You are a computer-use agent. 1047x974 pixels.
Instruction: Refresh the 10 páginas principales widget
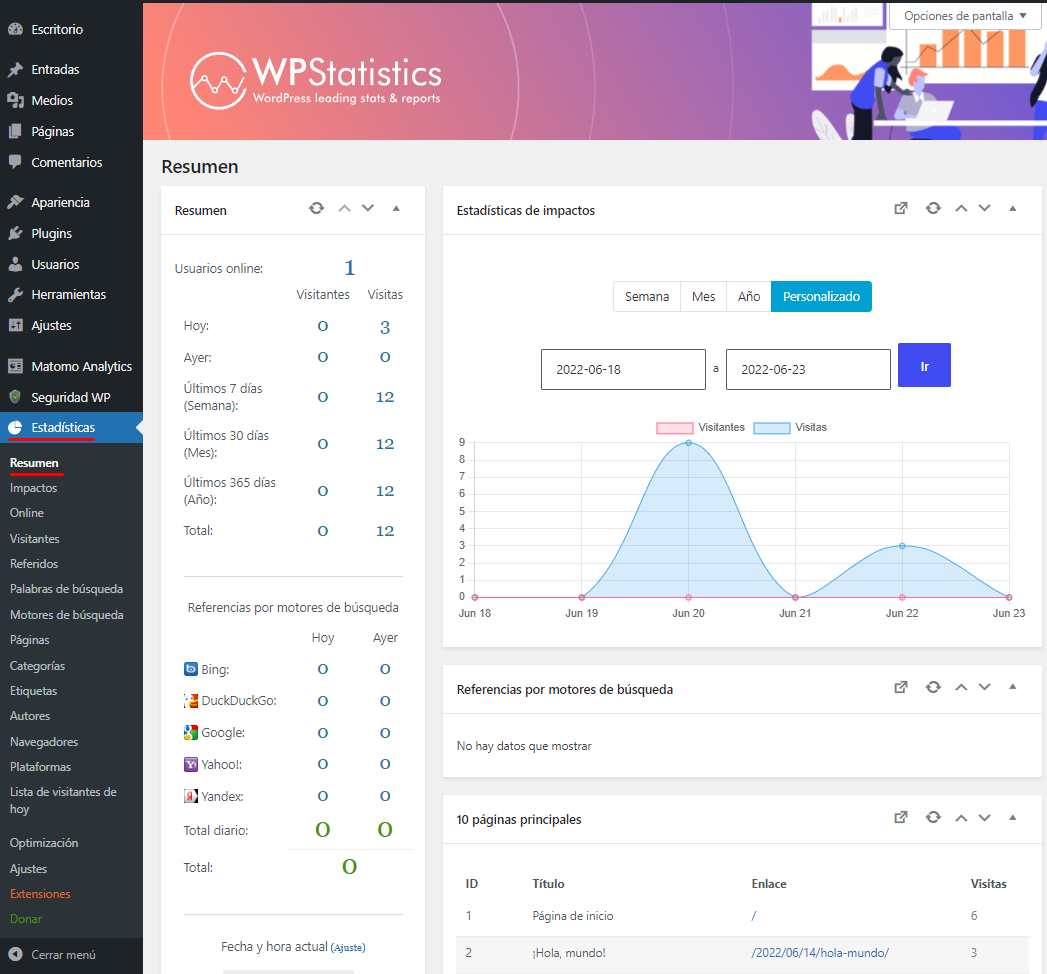point(933,817)
